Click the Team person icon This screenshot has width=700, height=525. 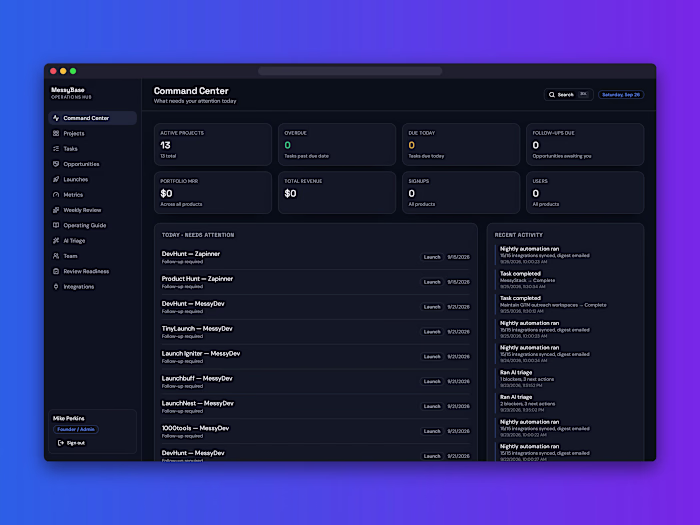(x=56, y=256)
